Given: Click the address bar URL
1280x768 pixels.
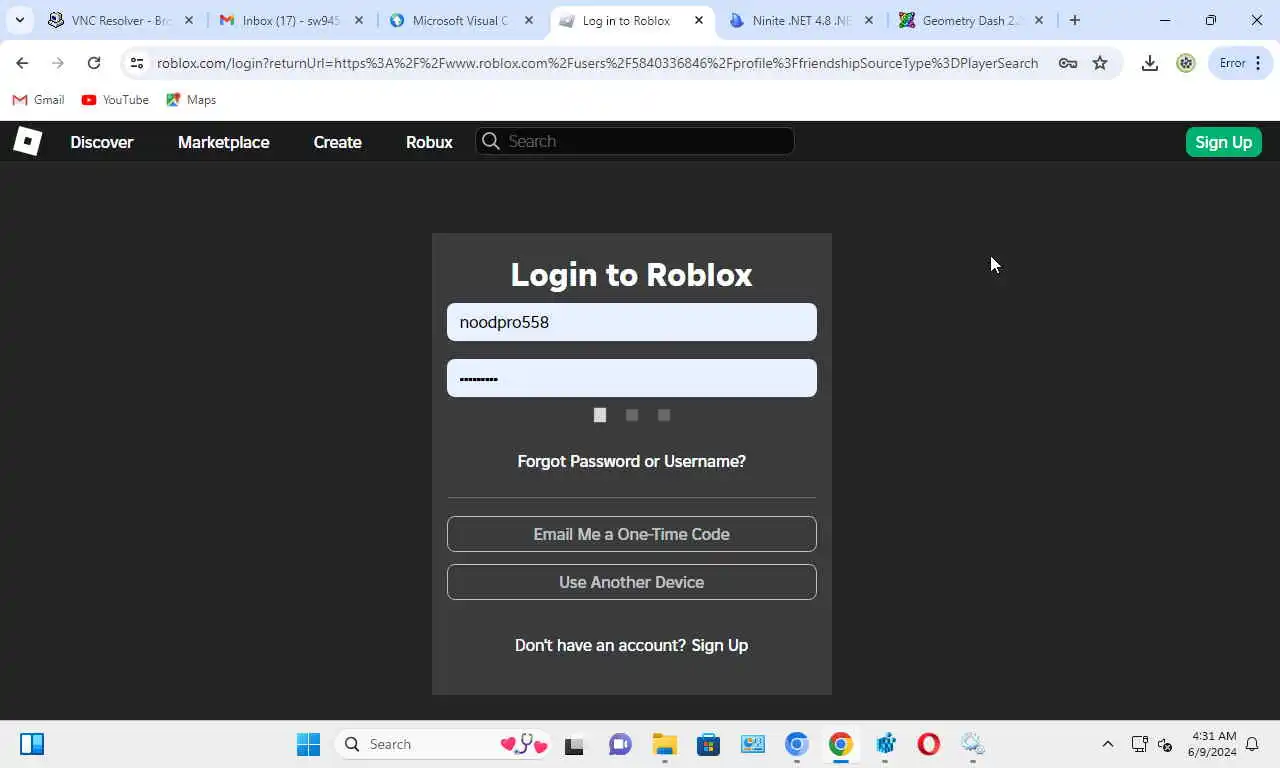Looking at the screenshot, I should click(597, 63).
